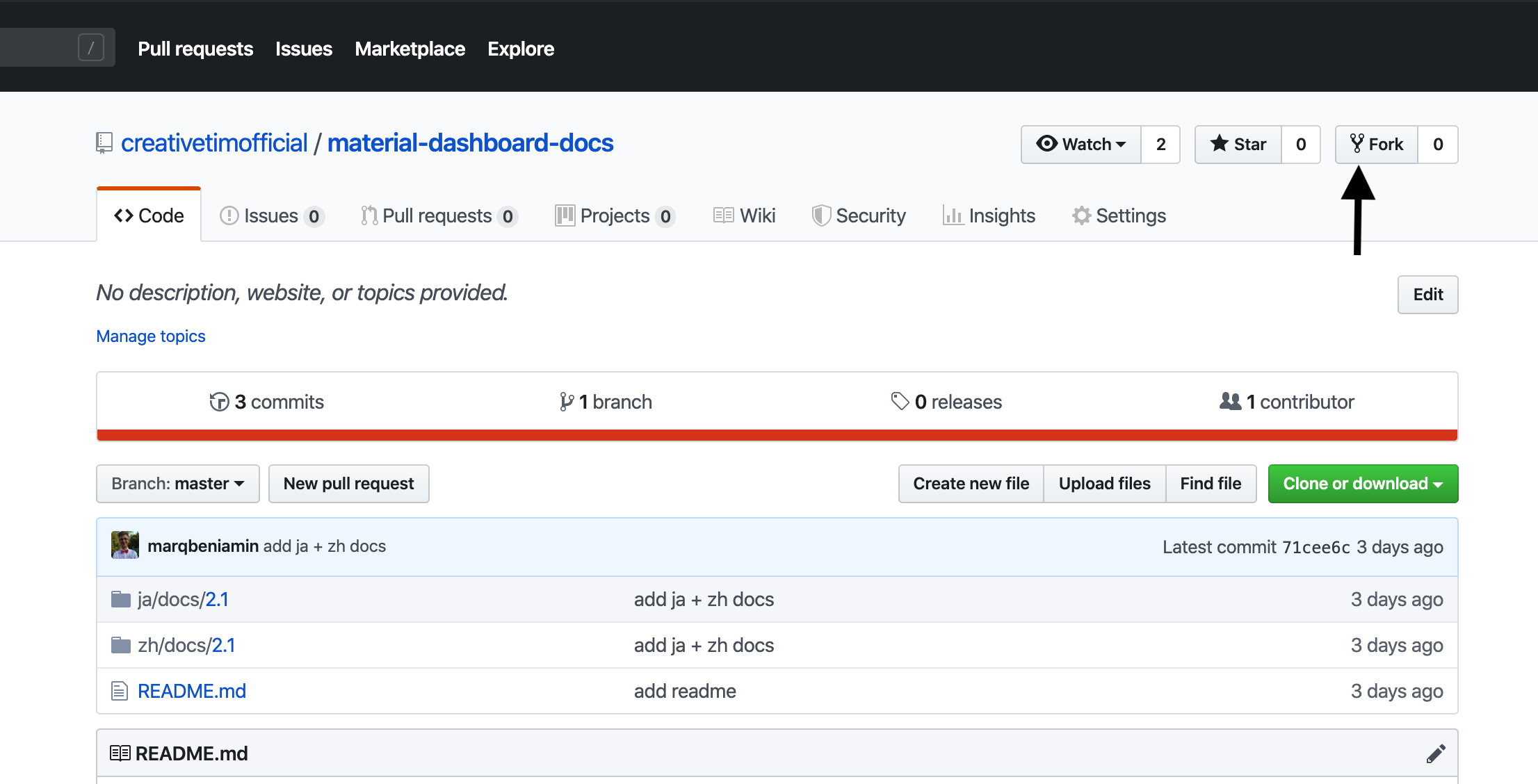Open the ja/docs folder icon
The height and width of the screenshot is (784, 1538).
coord(121,599)
